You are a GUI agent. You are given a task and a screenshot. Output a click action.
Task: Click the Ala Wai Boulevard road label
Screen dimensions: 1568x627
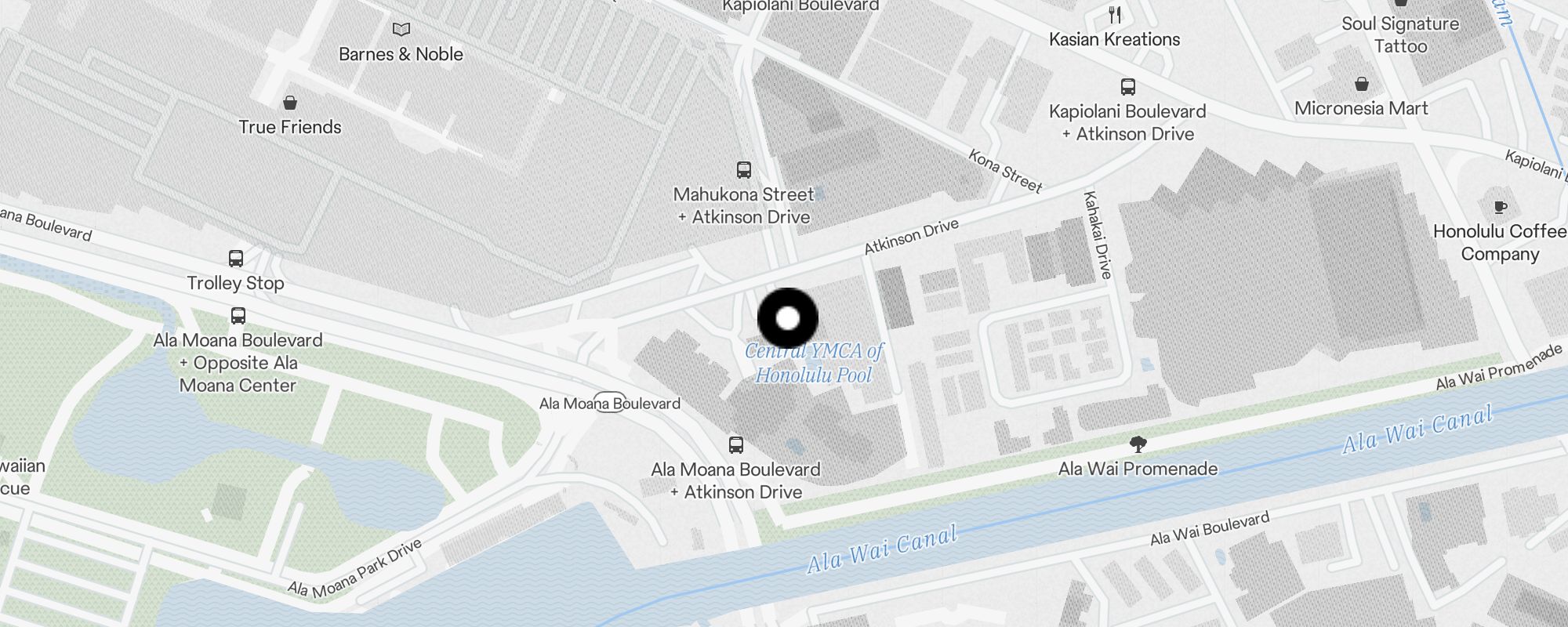(x=1210, y=528)
